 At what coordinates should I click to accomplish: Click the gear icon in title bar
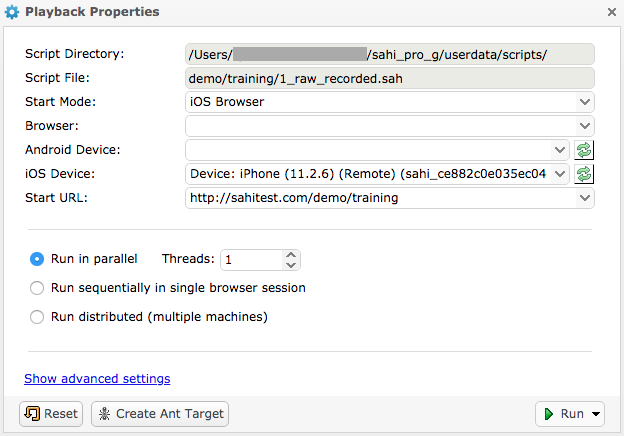coord(12,12)
